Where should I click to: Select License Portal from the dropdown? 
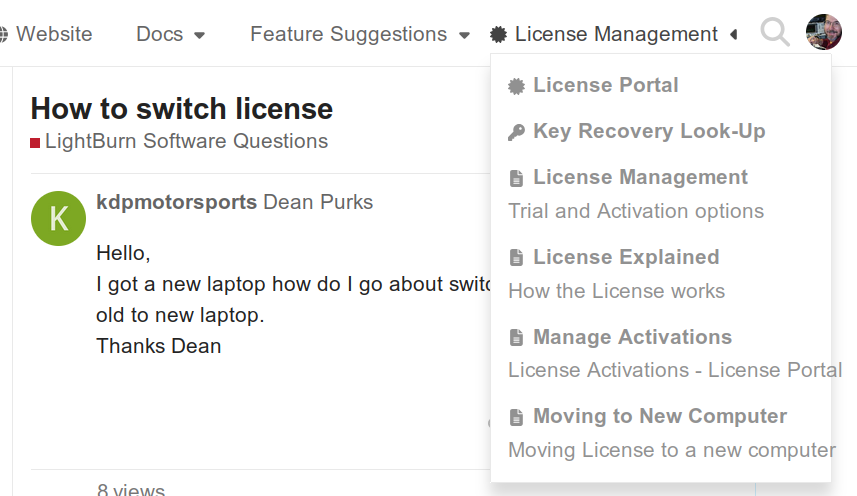(606, 85)
